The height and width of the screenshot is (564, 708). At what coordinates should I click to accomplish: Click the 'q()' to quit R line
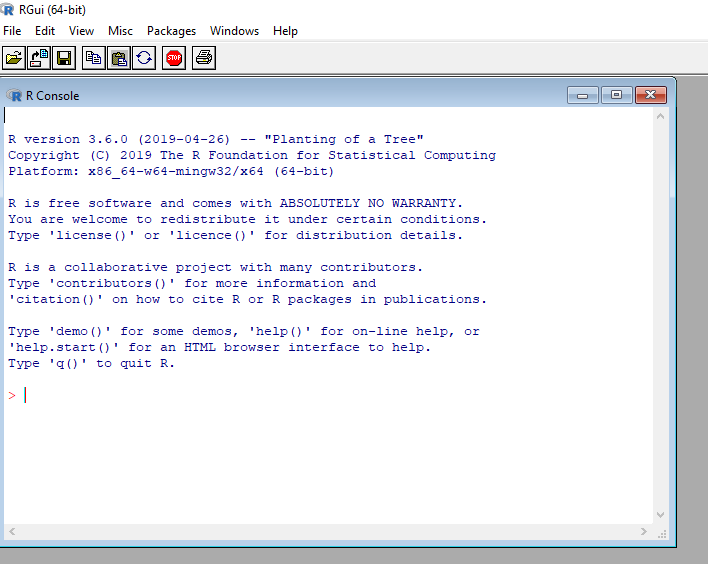pos(91,364)
